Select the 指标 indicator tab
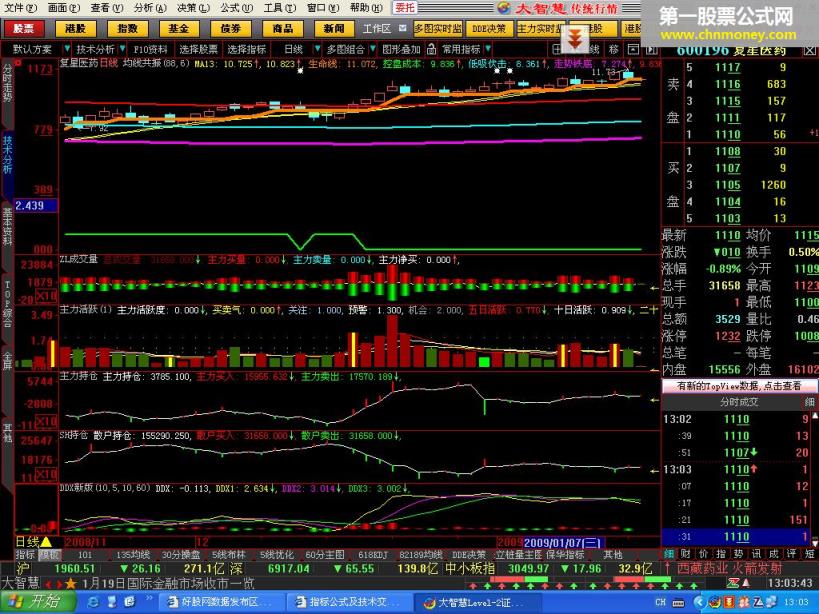 [x=25, y=554]
